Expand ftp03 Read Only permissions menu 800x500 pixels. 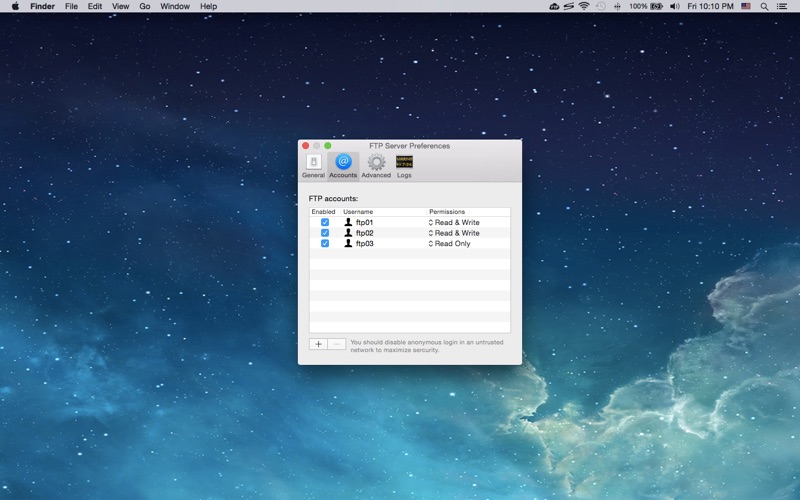pos(451,243)
